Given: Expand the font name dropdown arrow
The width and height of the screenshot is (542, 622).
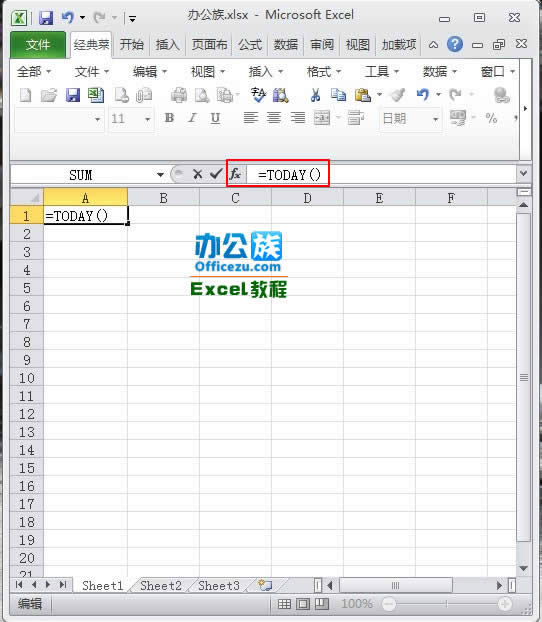Looking at the screenshot, I should coord(97,119).
